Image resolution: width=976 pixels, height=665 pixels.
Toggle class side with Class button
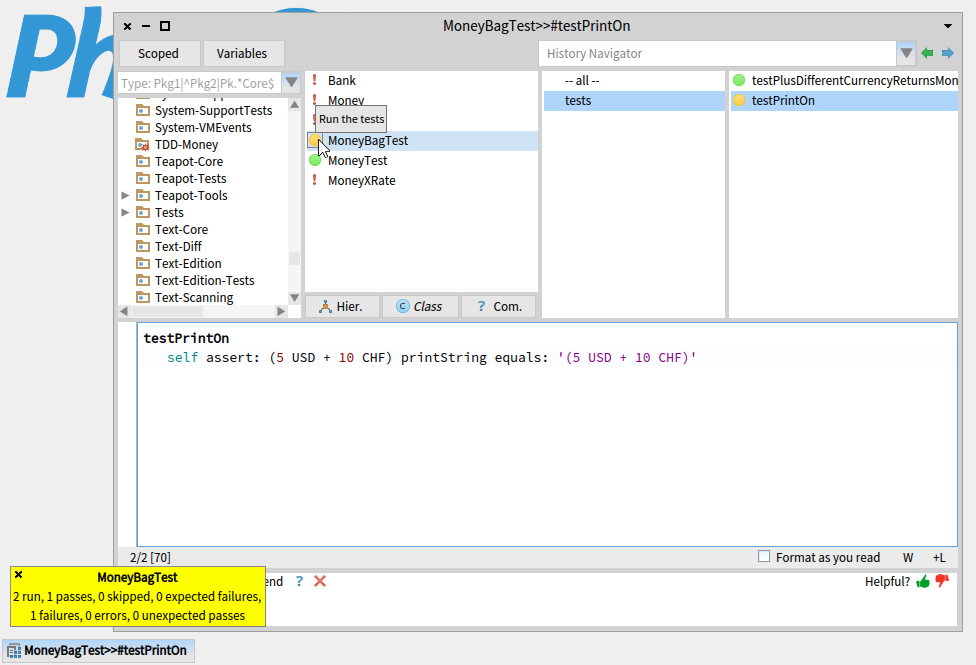point(420,306)
